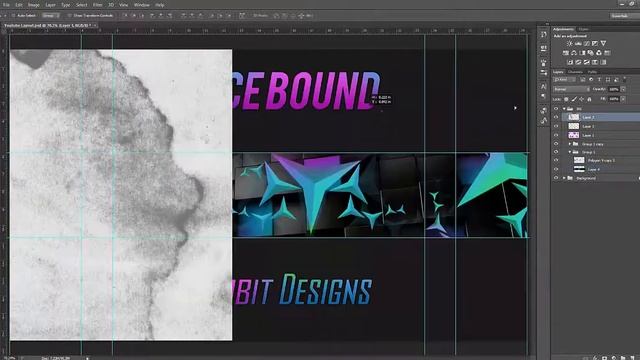Viewport: 640px width, 360px height.
Task: Open the Image menu
Action: tap(33, 5)
